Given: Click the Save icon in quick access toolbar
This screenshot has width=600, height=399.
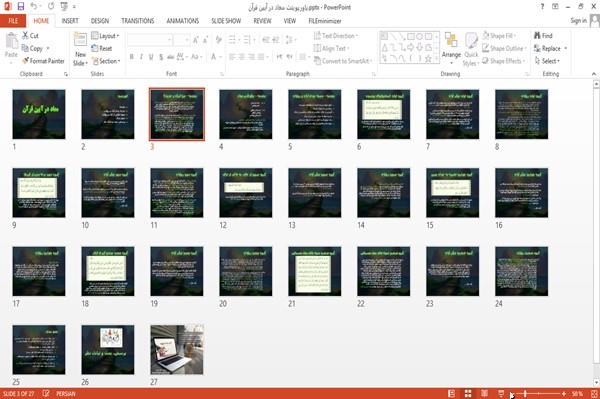Looking at the screenshot, I should point(20,7).
